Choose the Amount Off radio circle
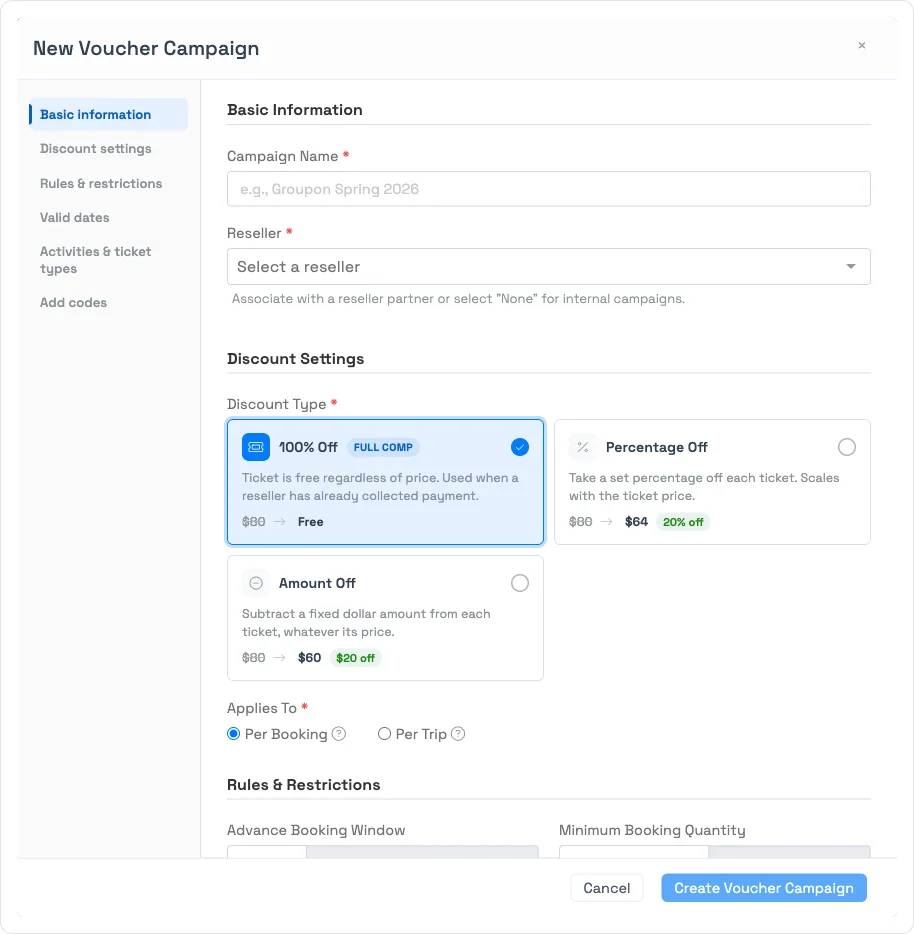Screen dimensions: 914x934 click(520, 583)
